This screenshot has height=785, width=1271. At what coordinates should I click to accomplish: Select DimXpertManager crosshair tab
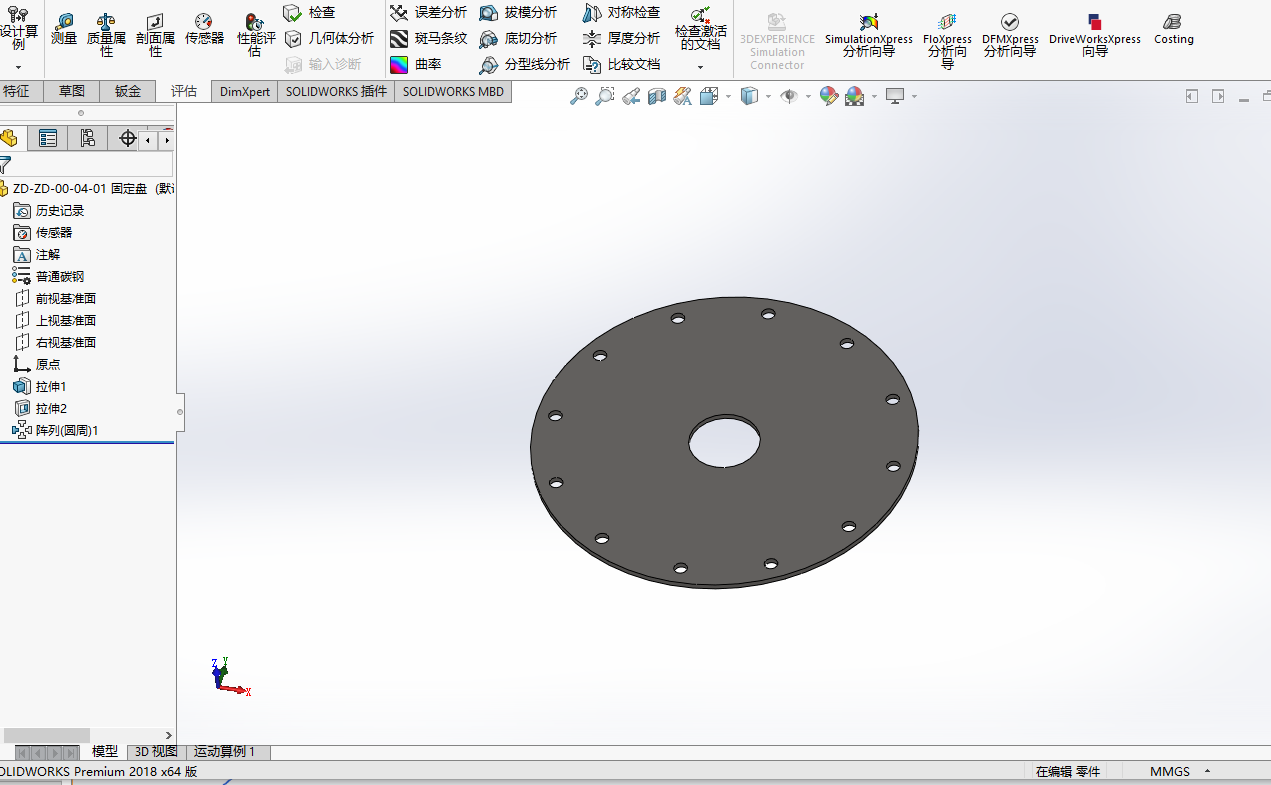[x=127, y=139]
